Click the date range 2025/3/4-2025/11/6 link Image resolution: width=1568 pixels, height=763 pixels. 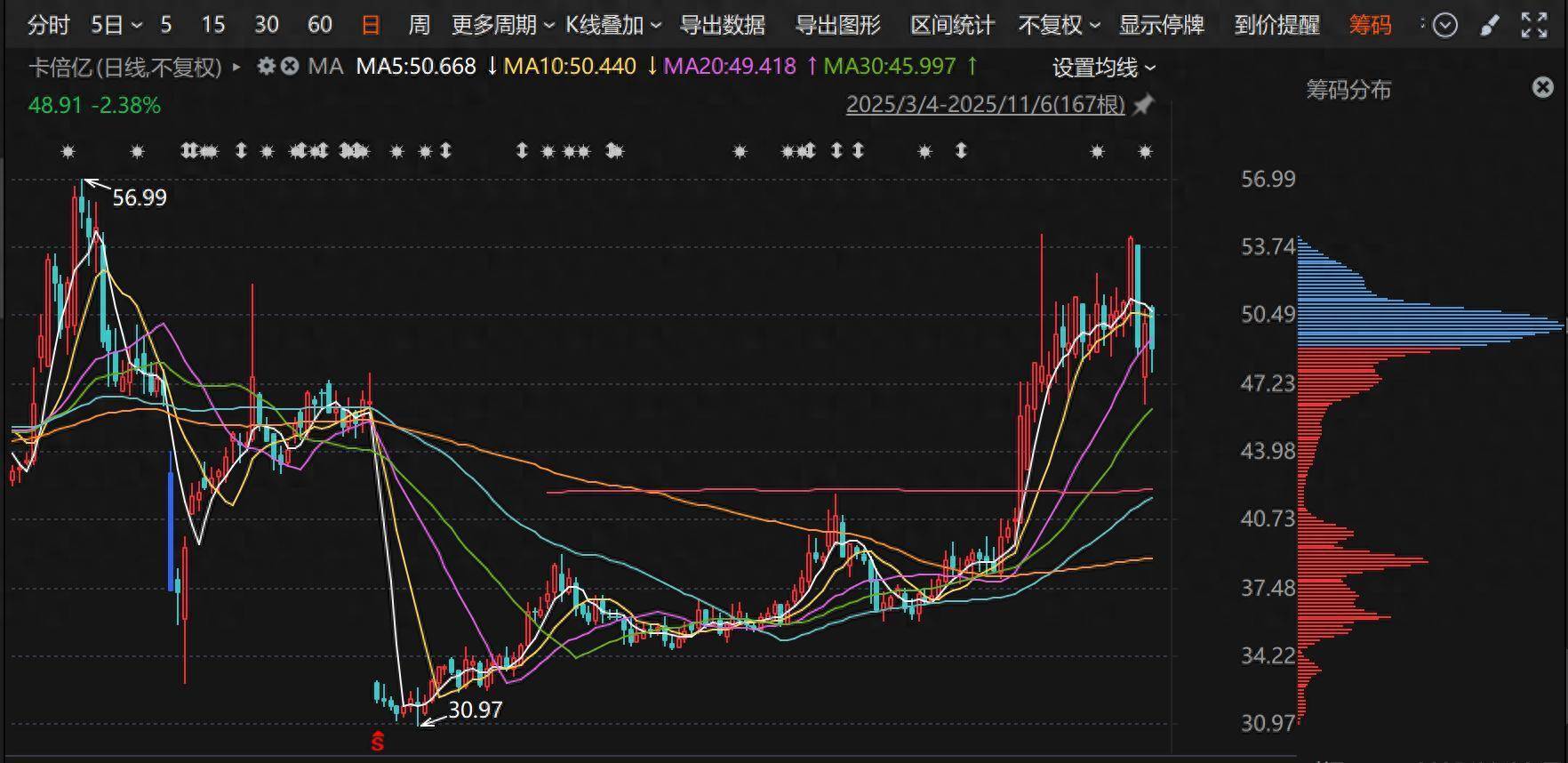coord(985,105)
